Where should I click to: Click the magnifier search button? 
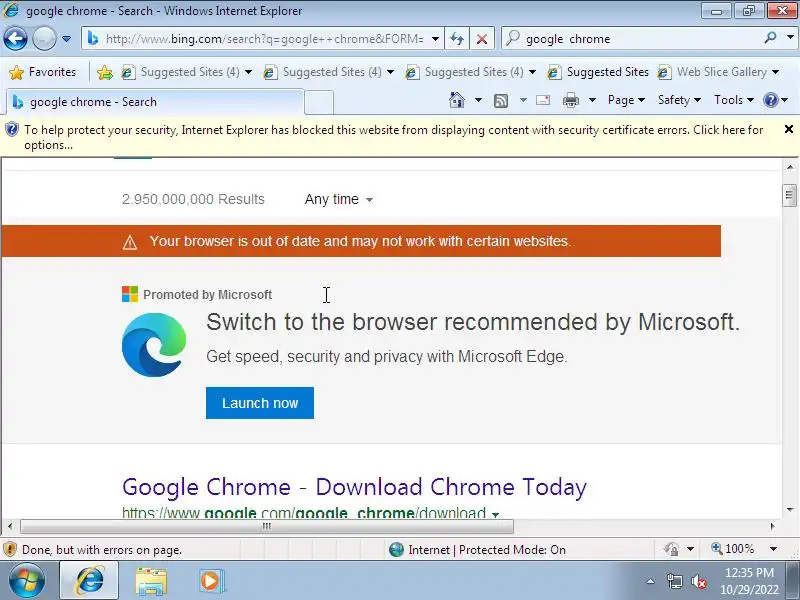[x=770, y=38]
